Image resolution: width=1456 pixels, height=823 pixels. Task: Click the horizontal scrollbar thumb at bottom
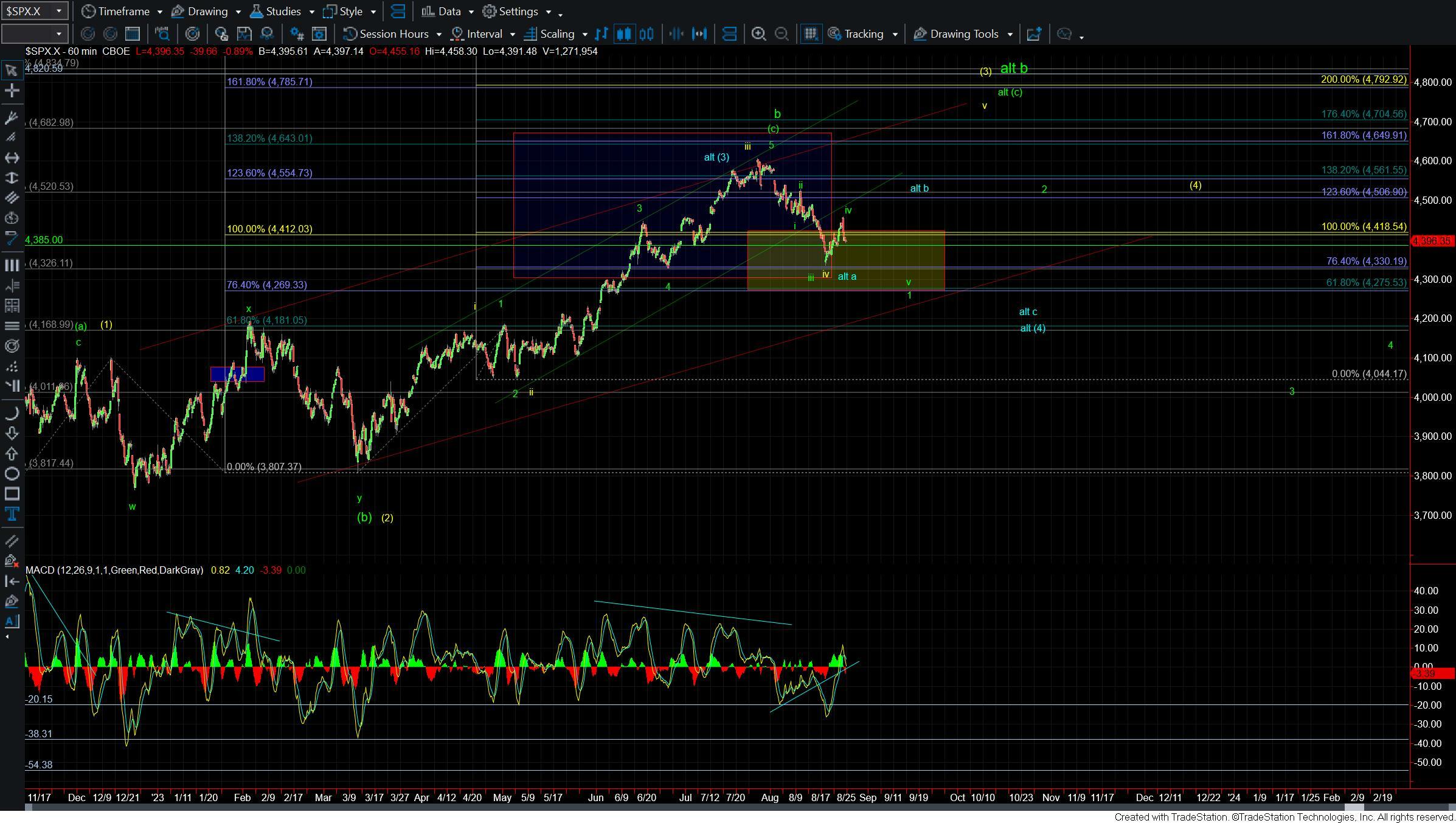click(1353, 808)
